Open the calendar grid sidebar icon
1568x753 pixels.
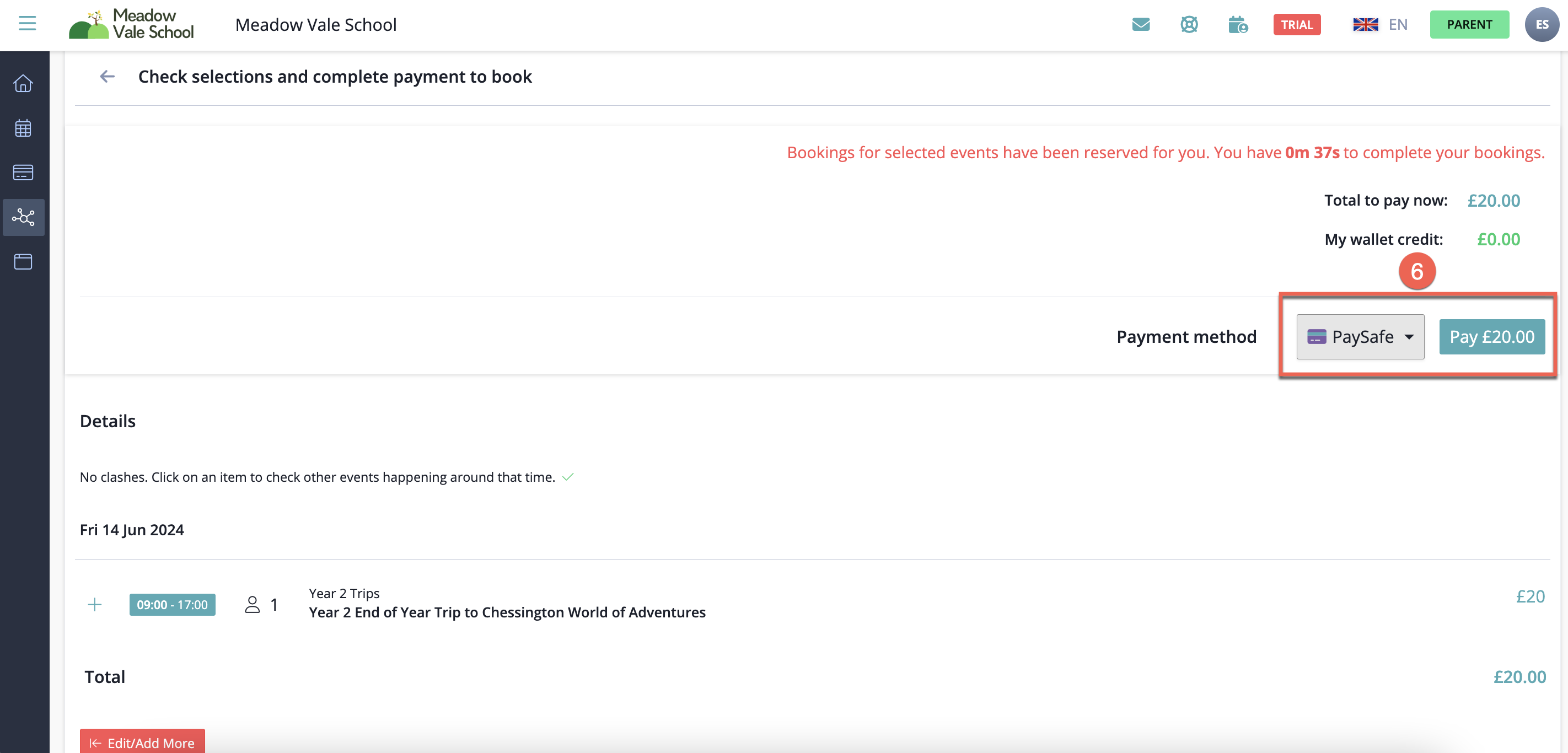(23, 128)
